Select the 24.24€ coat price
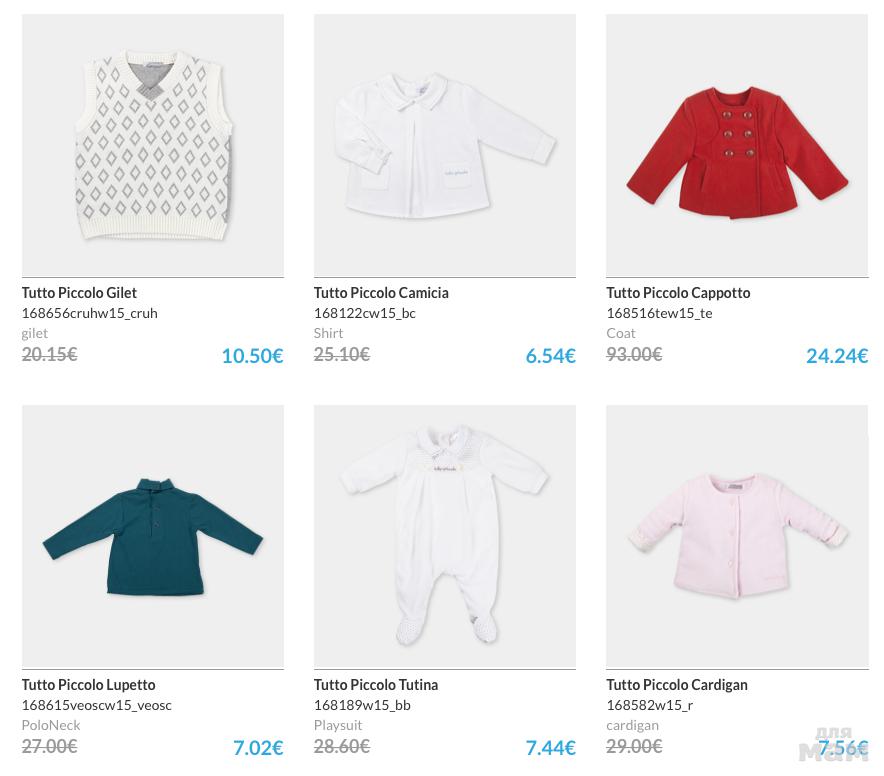Screen dimensions: 884x776 pos(837,356)
